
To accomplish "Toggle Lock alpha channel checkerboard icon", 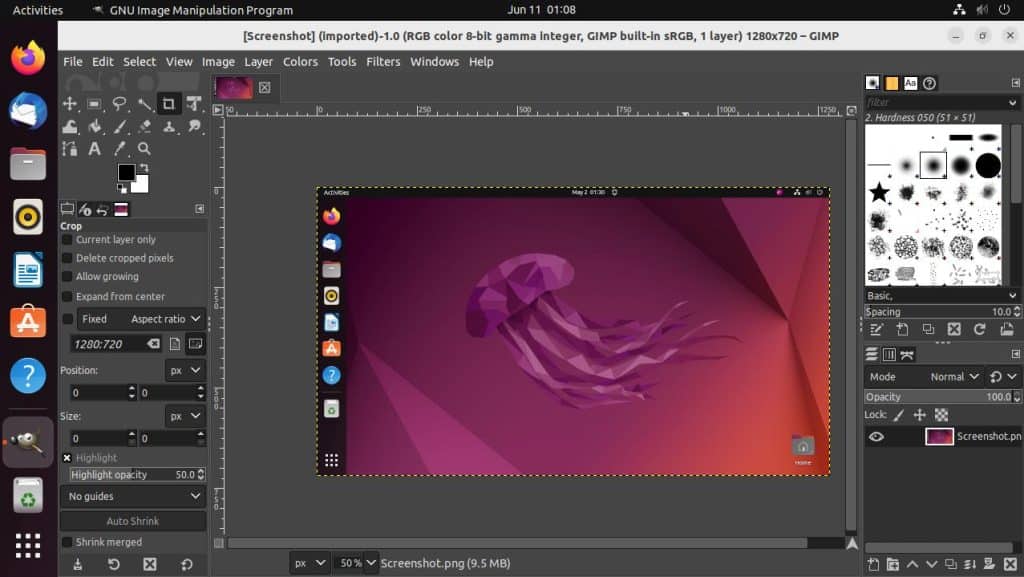I will tap(941, 415).
